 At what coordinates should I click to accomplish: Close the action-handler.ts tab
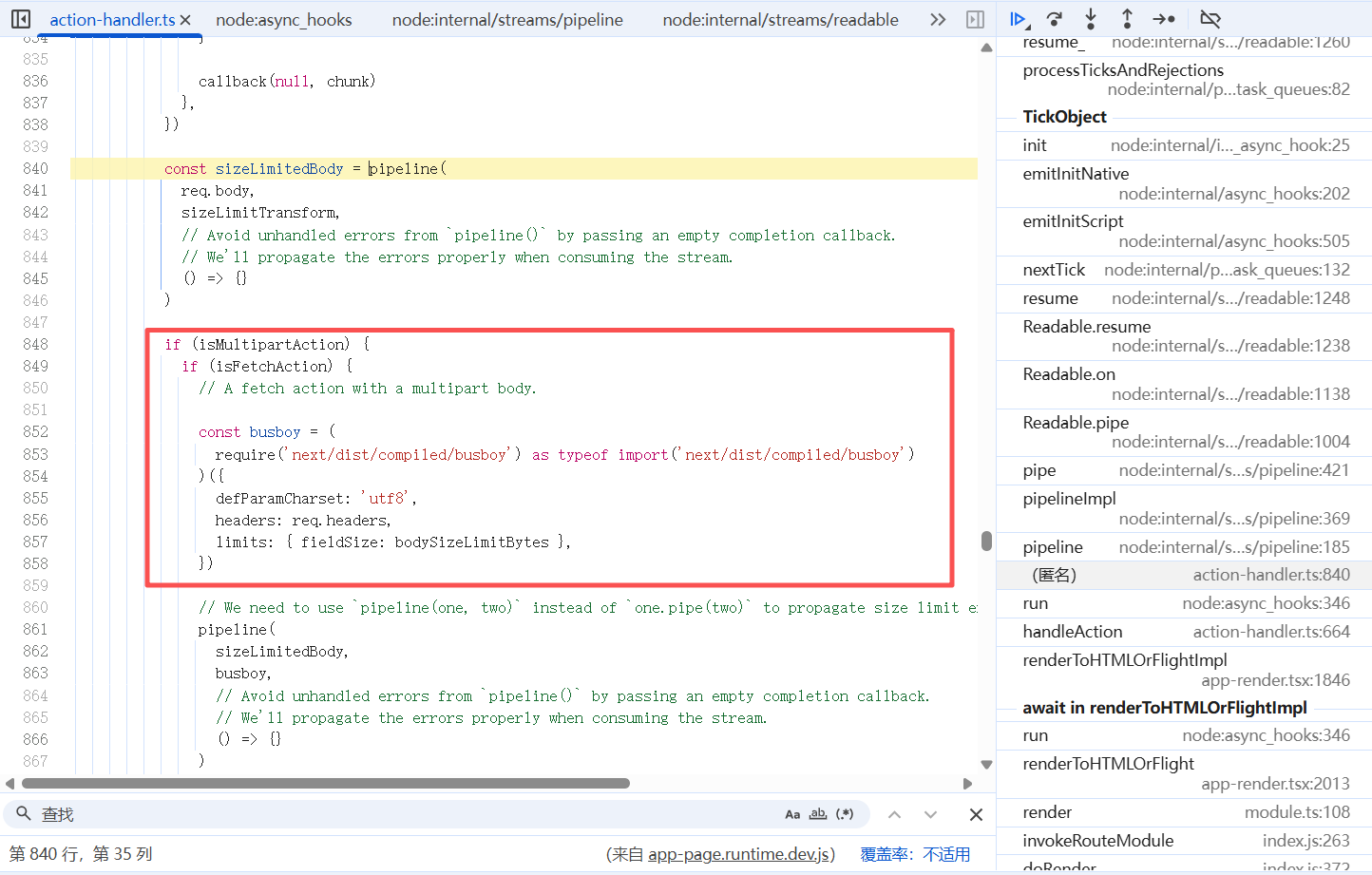pos(185,20)
